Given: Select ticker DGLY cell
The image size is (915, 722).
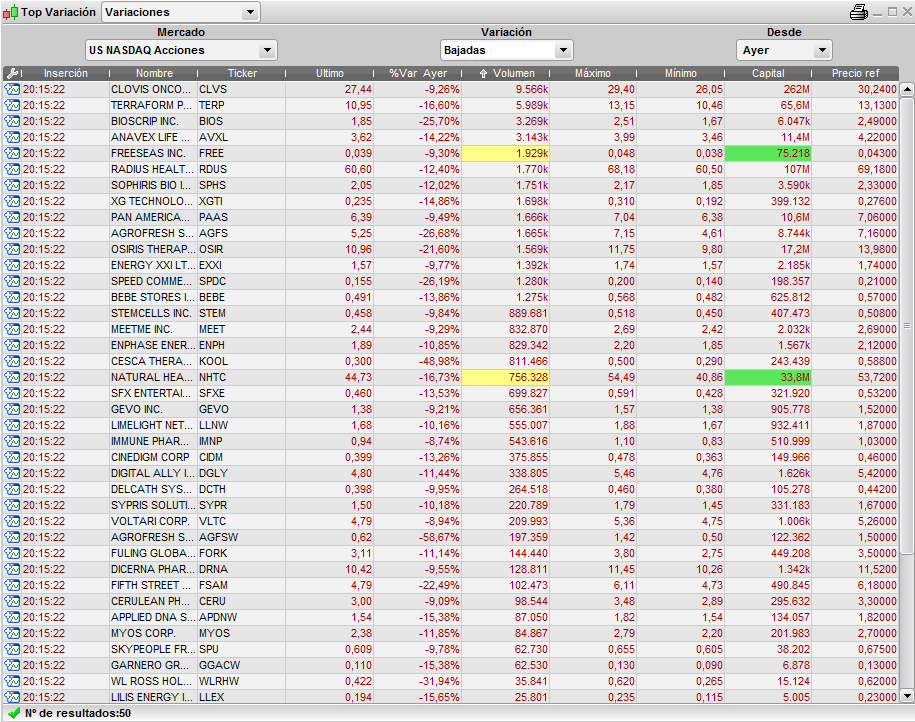Looking at the screenshot, I should point(242,473).
